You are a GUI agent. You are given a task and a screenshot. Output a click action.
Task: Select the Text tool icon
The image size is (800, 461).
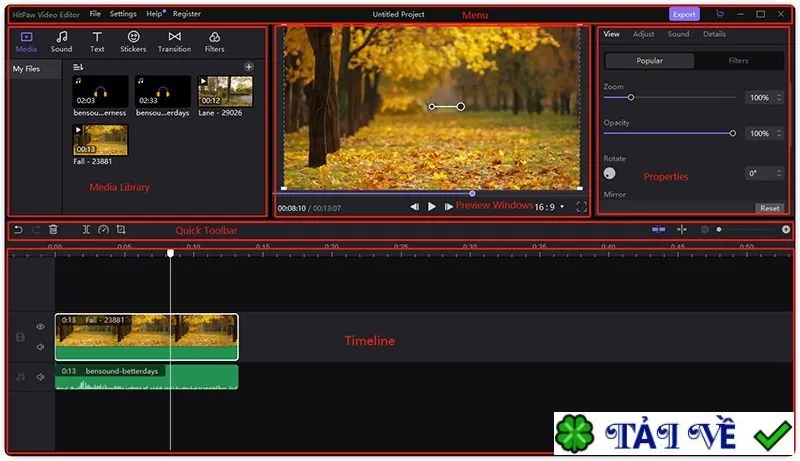pyautogui.click(x=97, y=41)
